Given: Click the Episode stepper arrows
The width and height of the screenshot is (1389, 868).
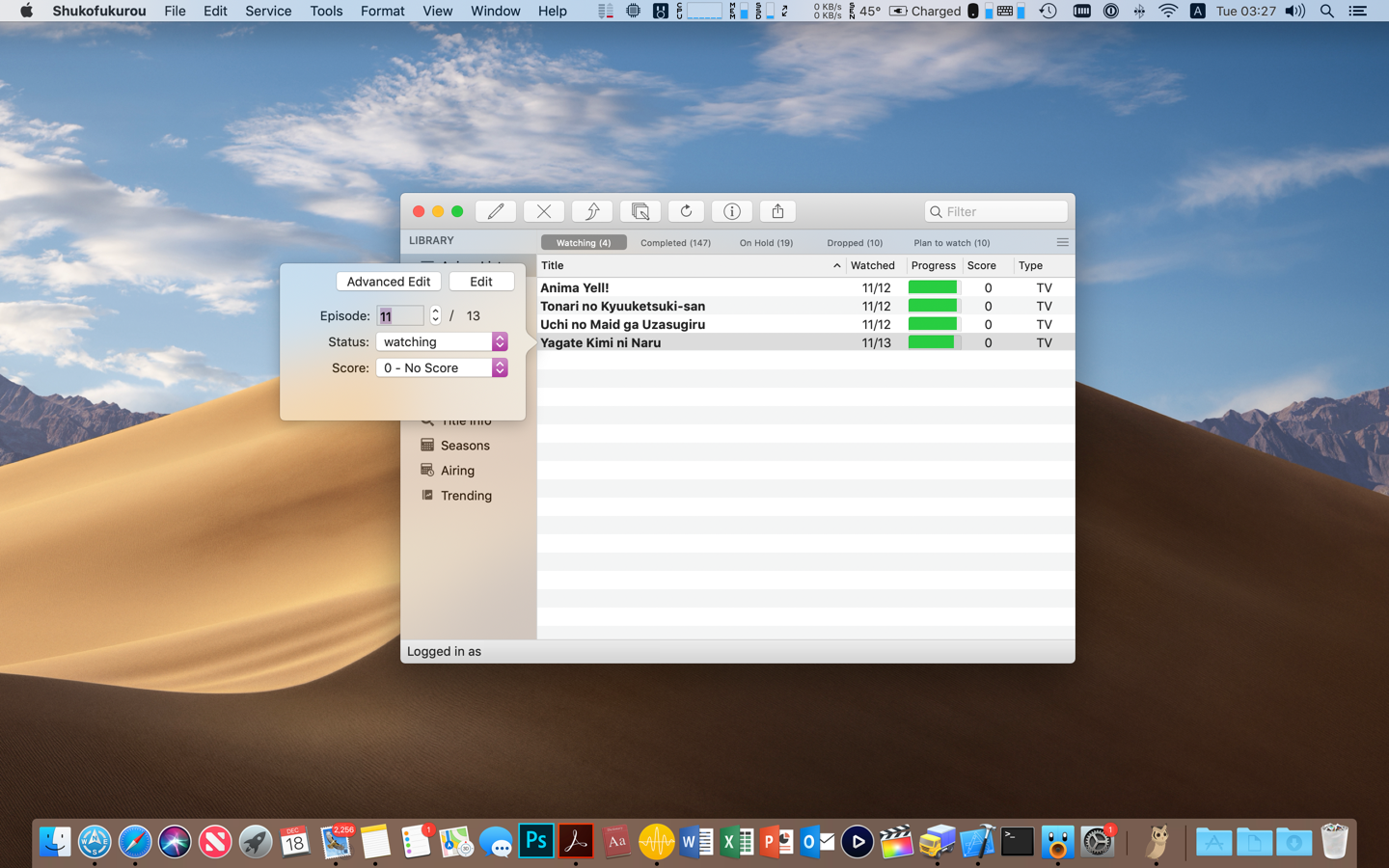Looking at the screenshot, I should pos(435,315).
